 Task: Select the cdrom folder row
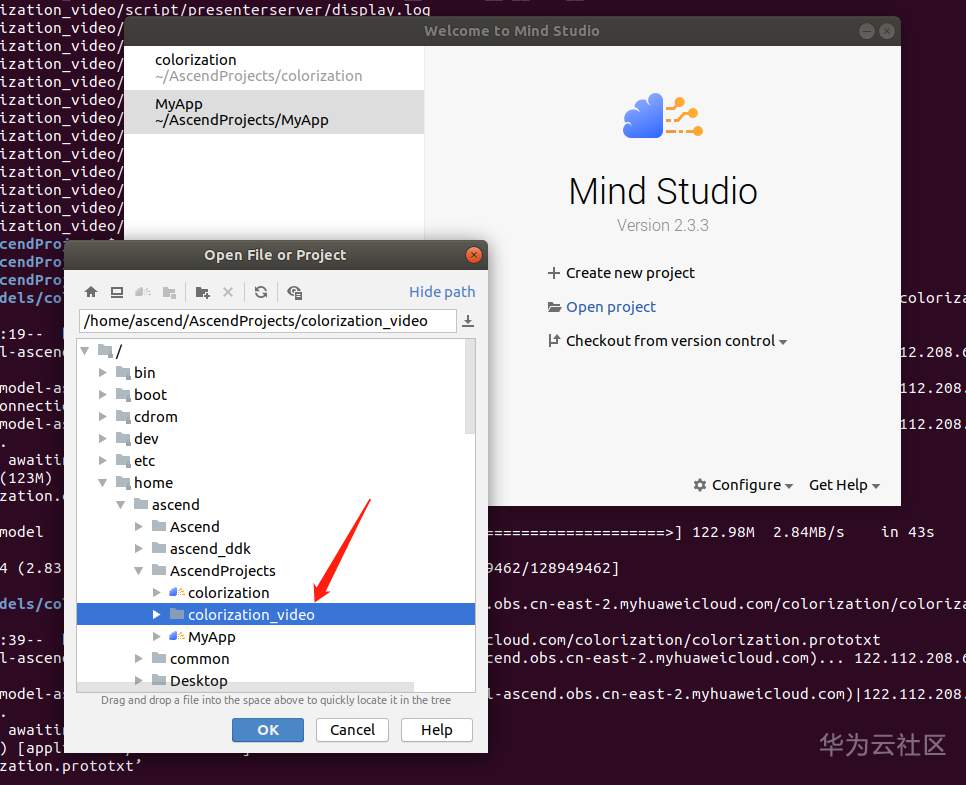point(275,417)
